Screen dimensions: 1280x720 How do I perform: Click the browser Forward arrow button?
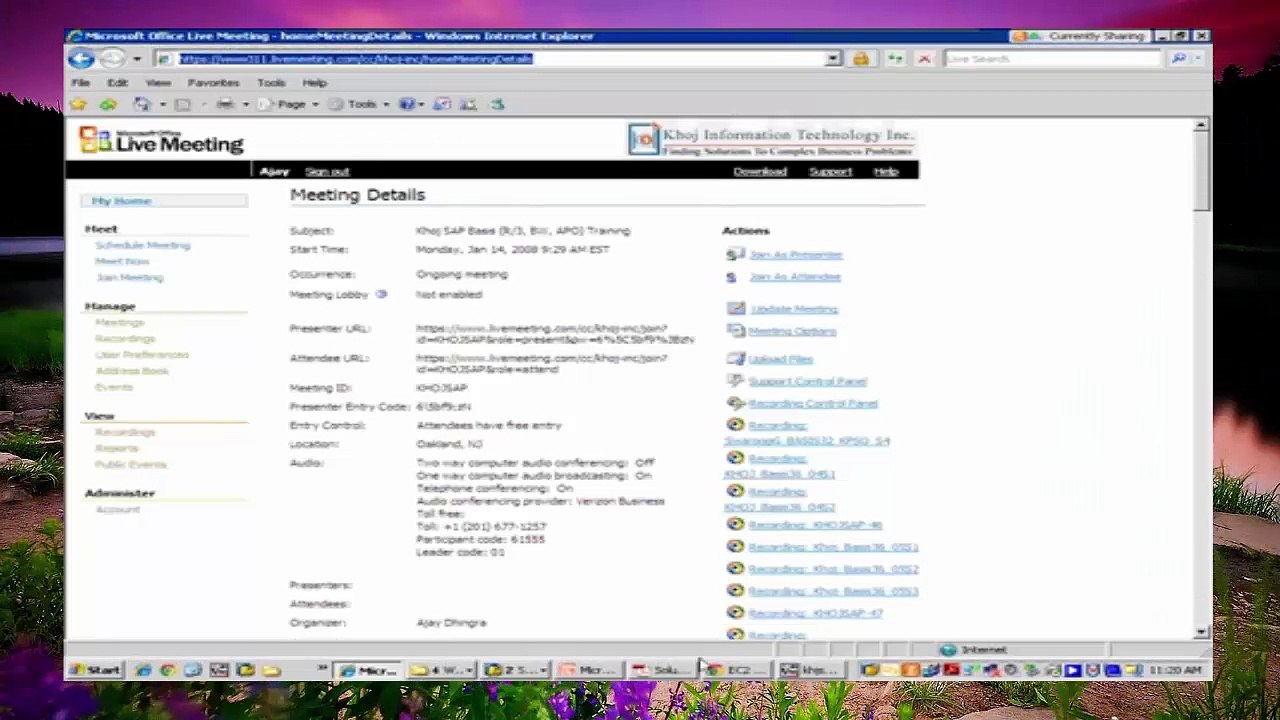pos(111,59)
